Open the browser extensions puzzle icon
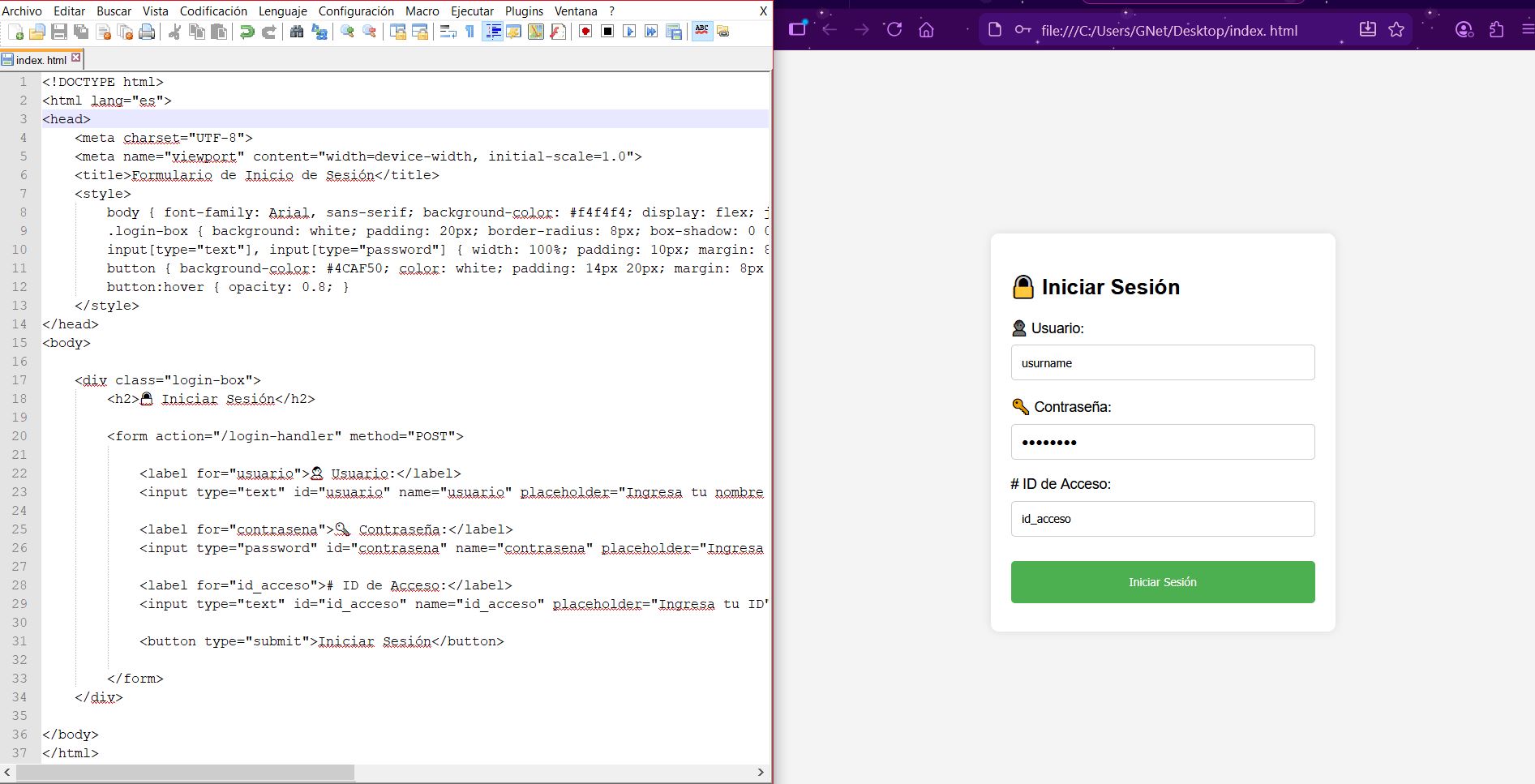The image size is (1535, 784). pos(1496,30)
